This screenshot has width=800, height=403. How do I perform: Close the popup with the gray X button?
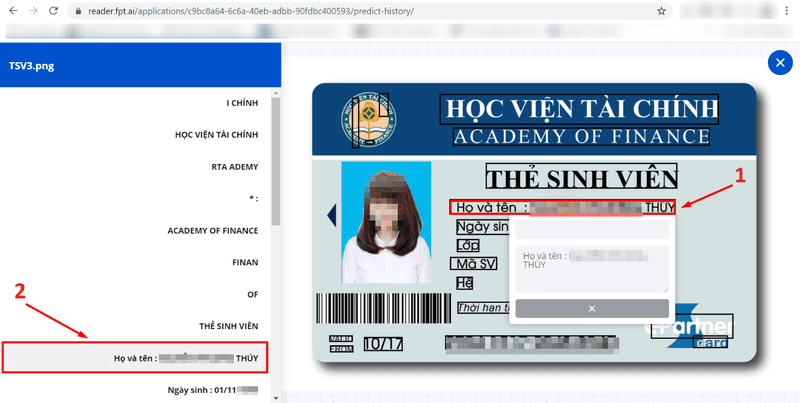coord(592,309)
